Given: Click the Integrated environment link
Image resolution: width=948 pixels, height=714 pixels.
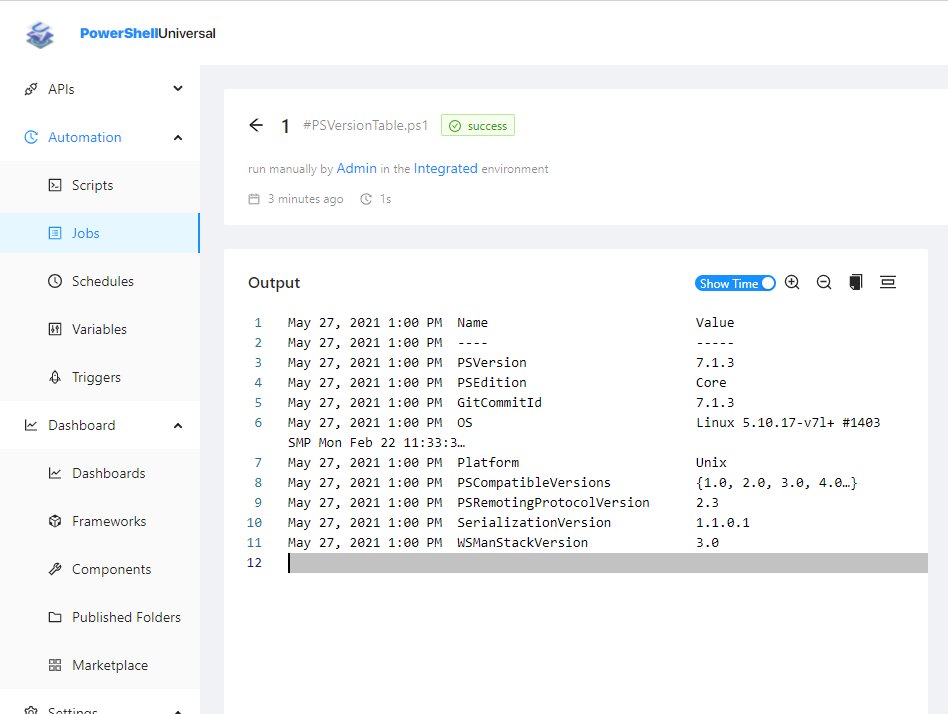Looking at the screenshot, I should 446,168.
